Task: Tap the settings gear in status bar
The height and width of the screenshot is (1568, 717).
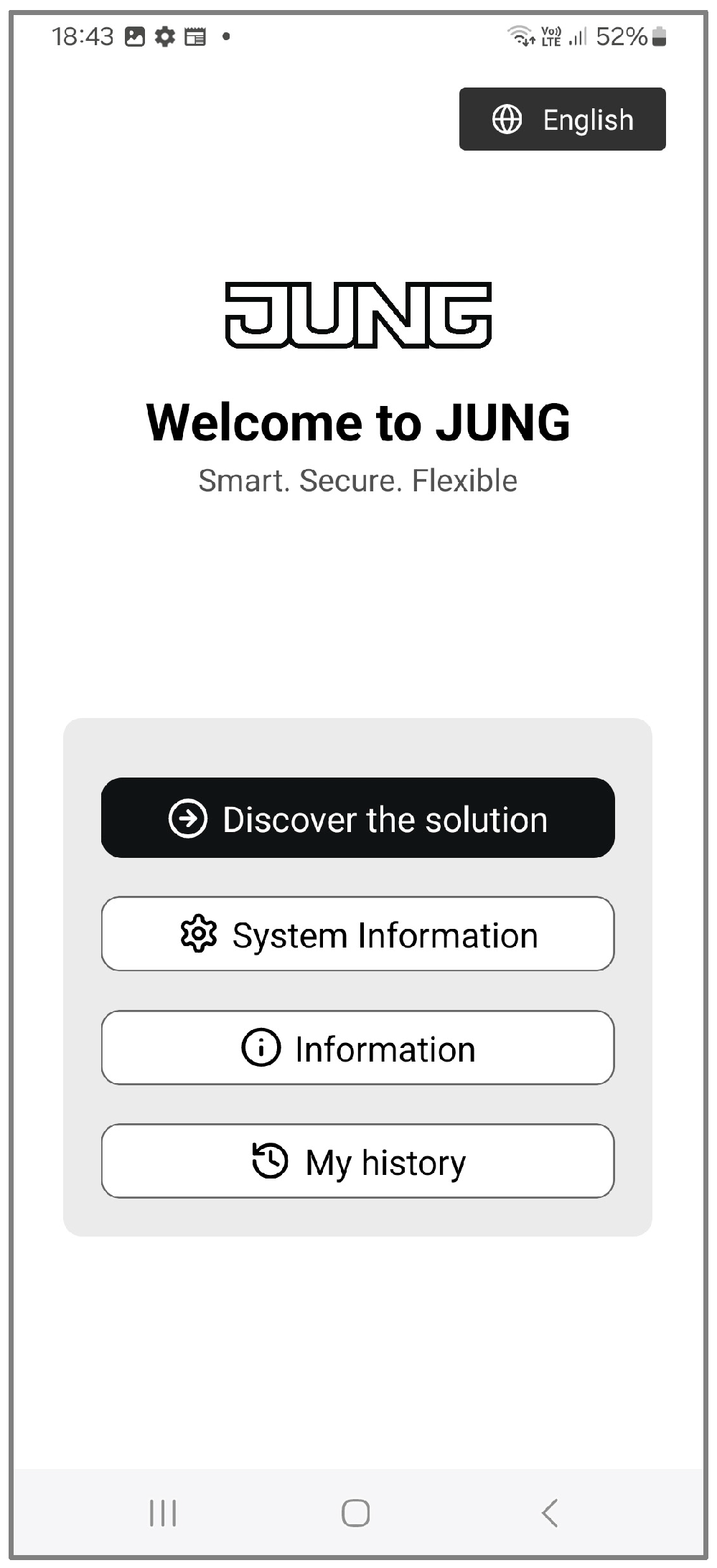Action: pos(165,37)
